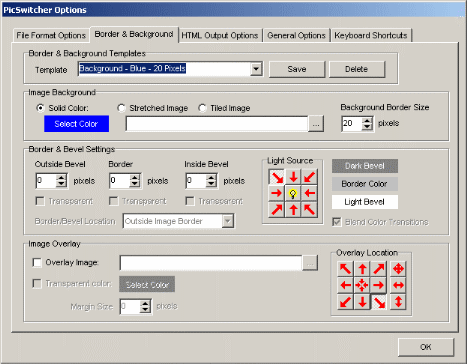Select the Border & Background tab

[134, 34]
